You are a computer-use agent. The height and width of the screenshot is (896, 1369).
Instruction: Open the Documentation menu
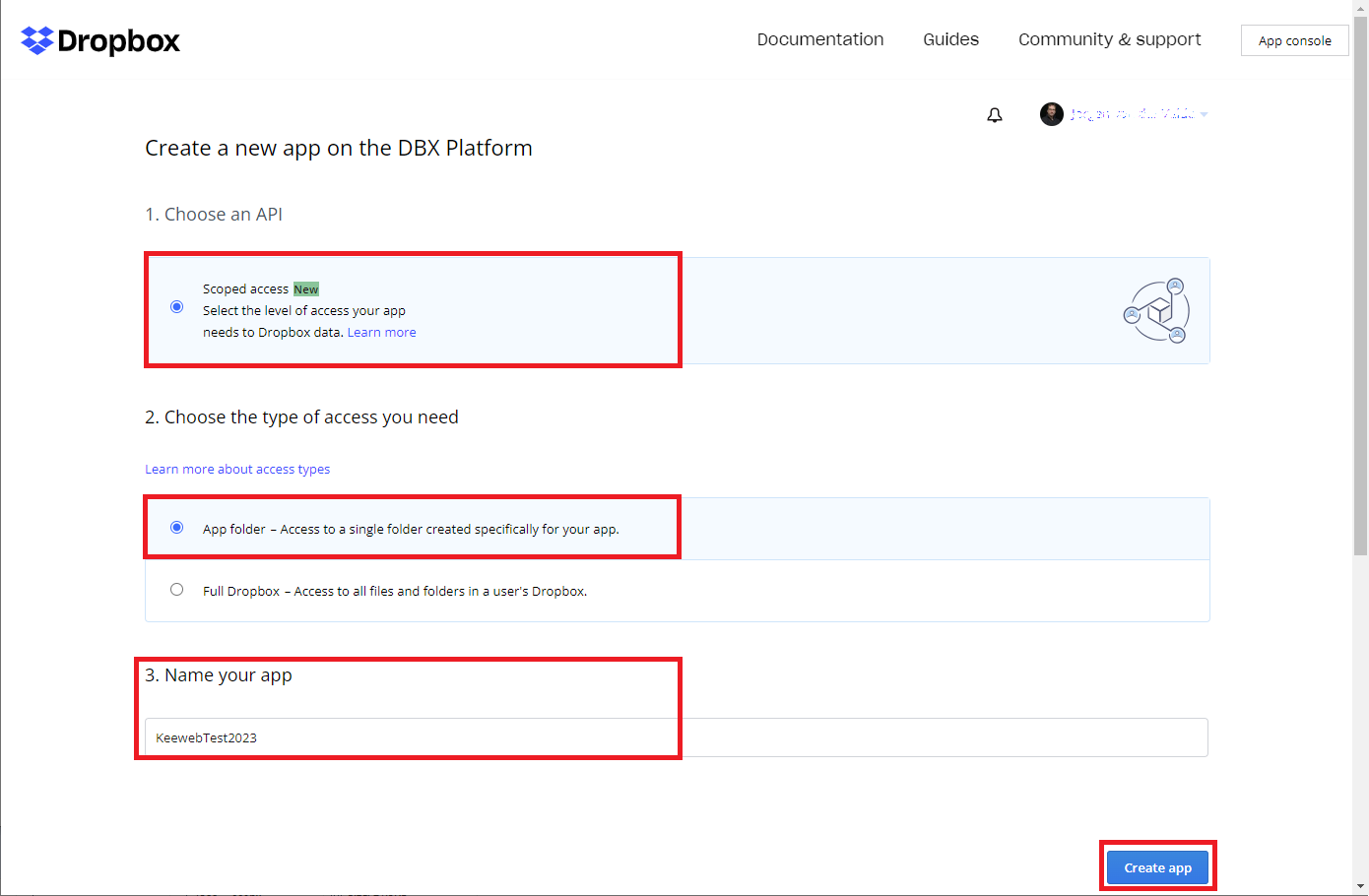pos(819,39)
